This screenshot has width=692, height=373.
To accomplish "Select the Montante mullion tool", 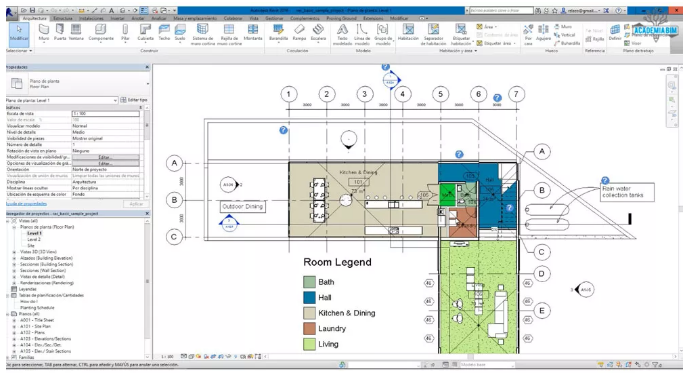I will coord(253,33).
